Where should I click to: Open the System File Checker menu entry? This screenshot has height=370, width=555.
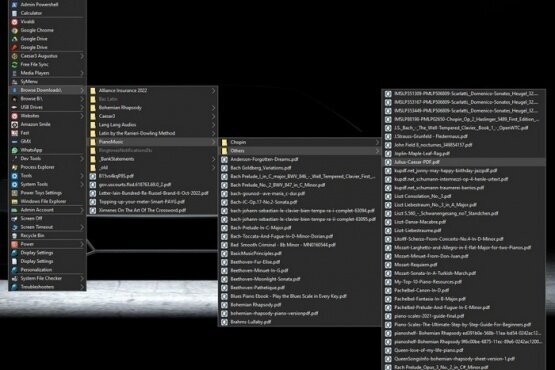pos(47,278)
